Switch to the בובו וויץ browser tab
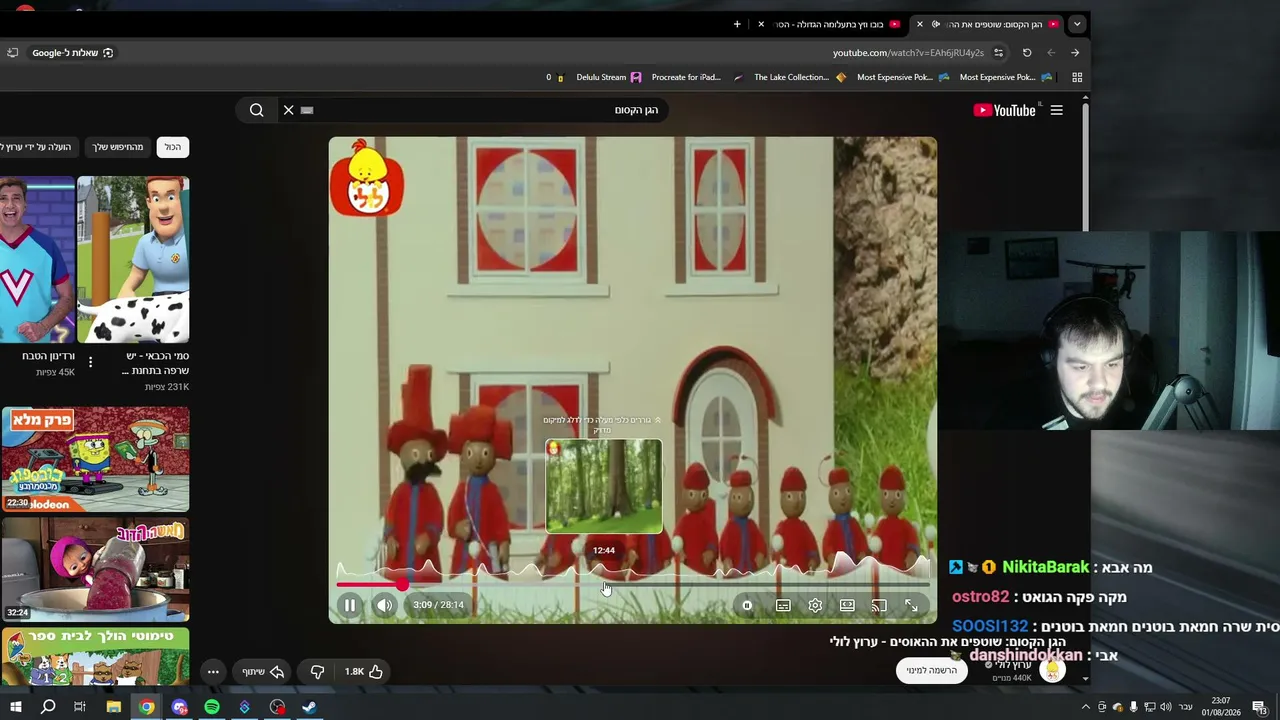The image size is (1280, 720). pos(830,24)
